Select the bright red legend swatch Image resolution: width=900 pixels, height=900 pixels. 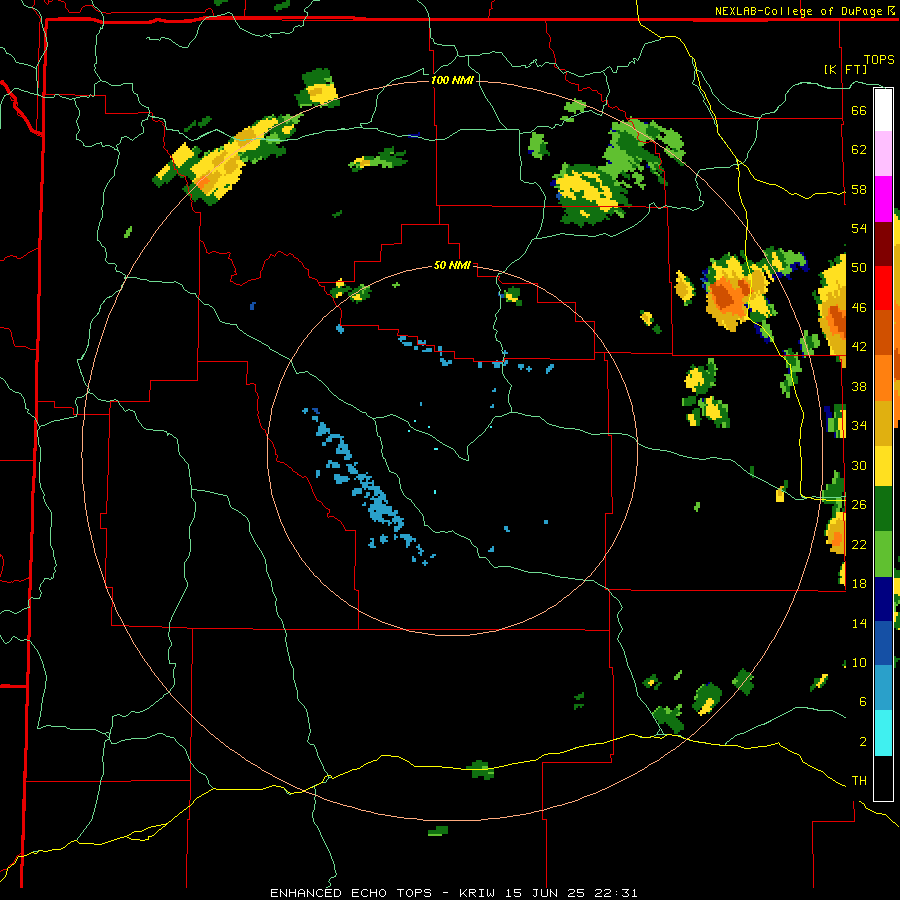pyautogui.click(x=883, y=288)
